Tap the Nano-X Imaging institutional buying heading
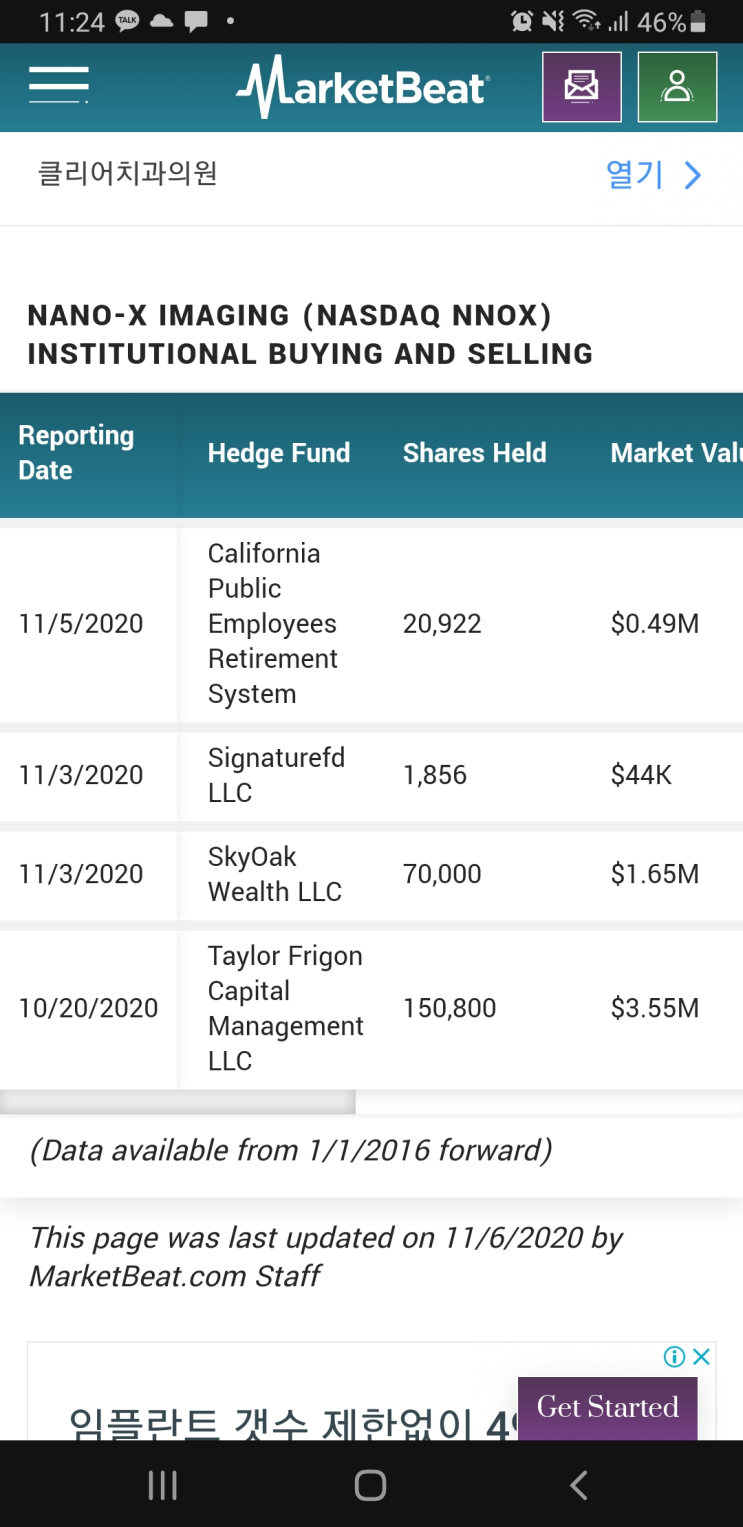This screenshot has height=1527, width=743. [x=310, y=335]
